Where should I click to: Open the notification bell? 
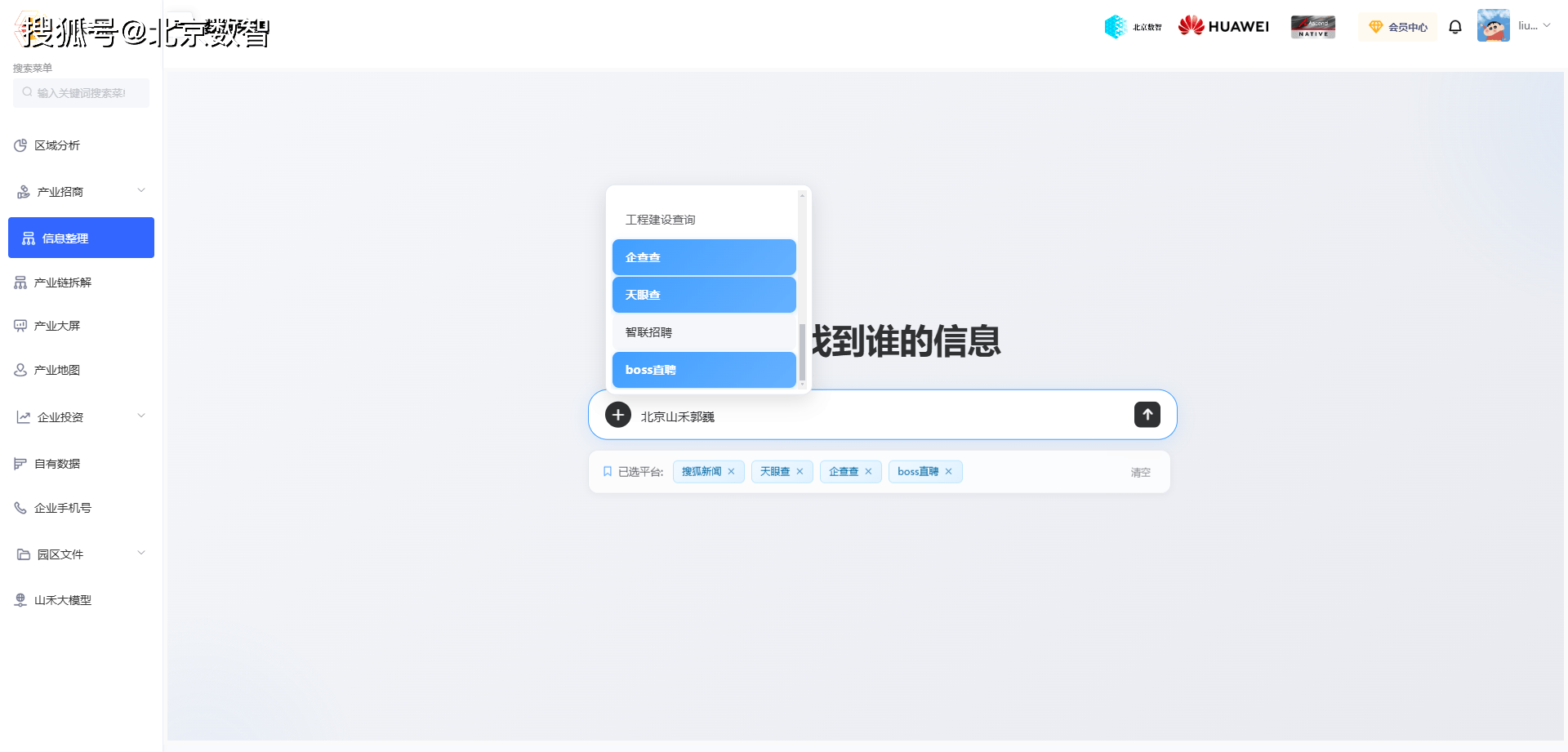click(x=1454, y=27)
